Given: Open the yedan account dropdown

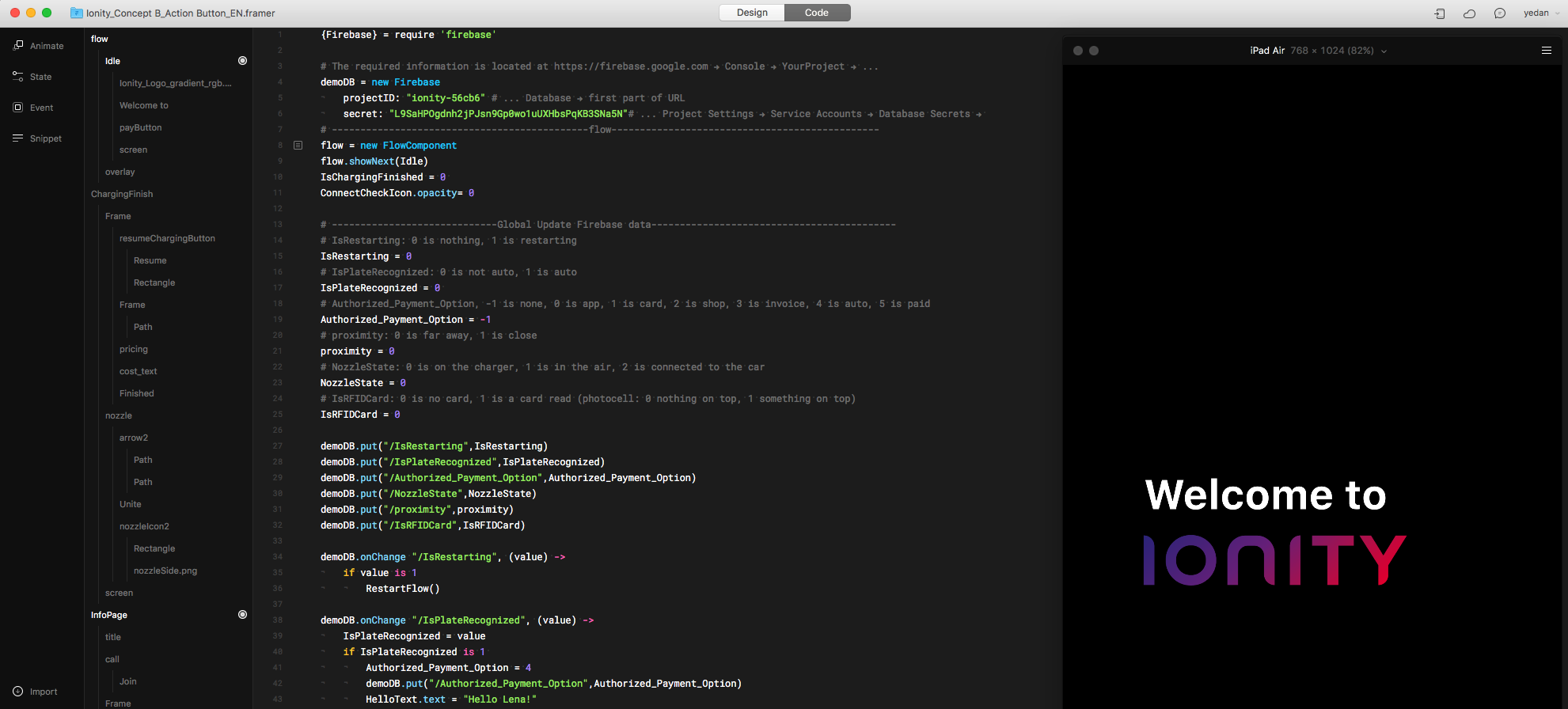Looking at the screenshot, I should (x=1541, y=13).
